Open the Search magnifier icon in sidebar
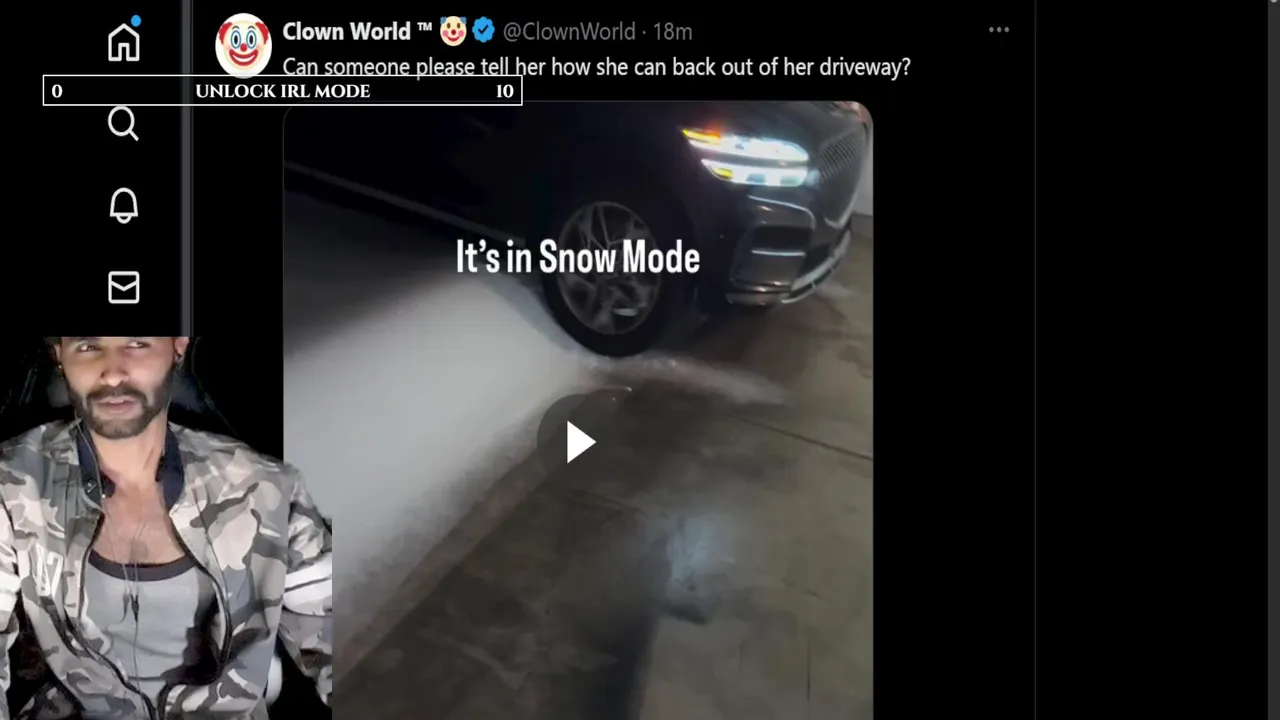Screen dimensions: 1280x720 point(123,124)
